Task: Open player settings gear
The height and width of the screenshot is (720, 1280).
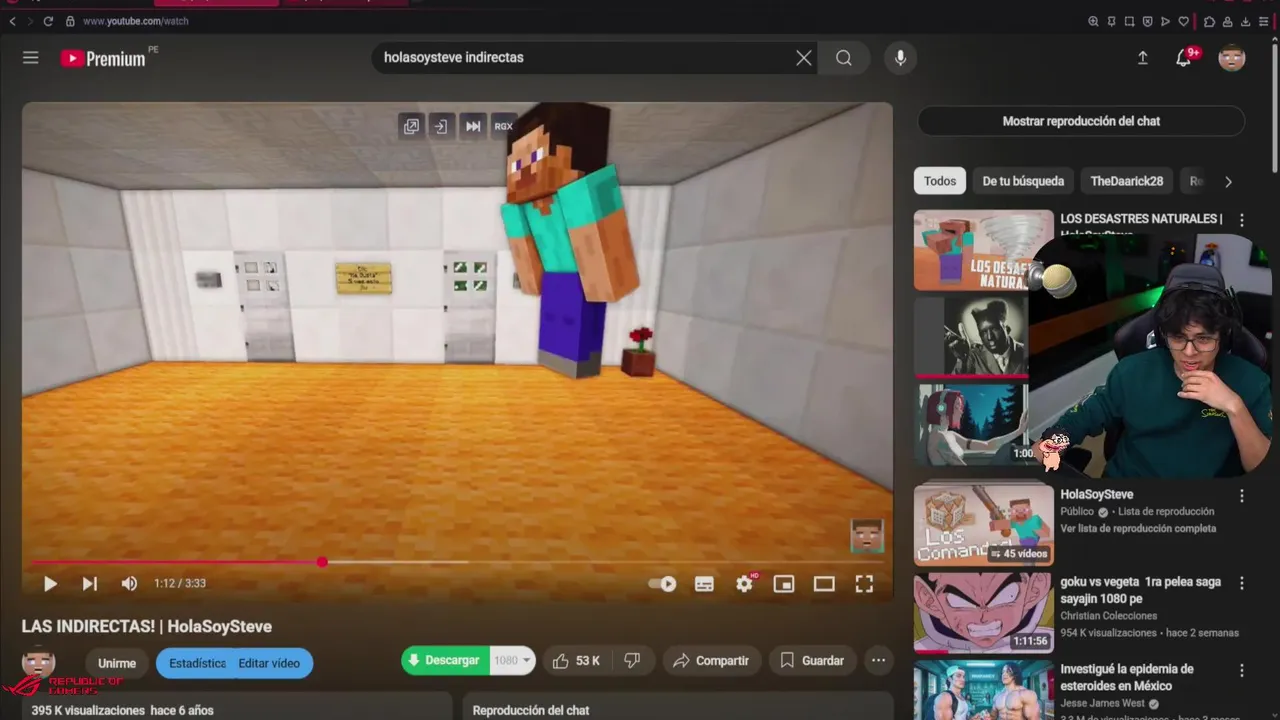Action: coord(744,584)
